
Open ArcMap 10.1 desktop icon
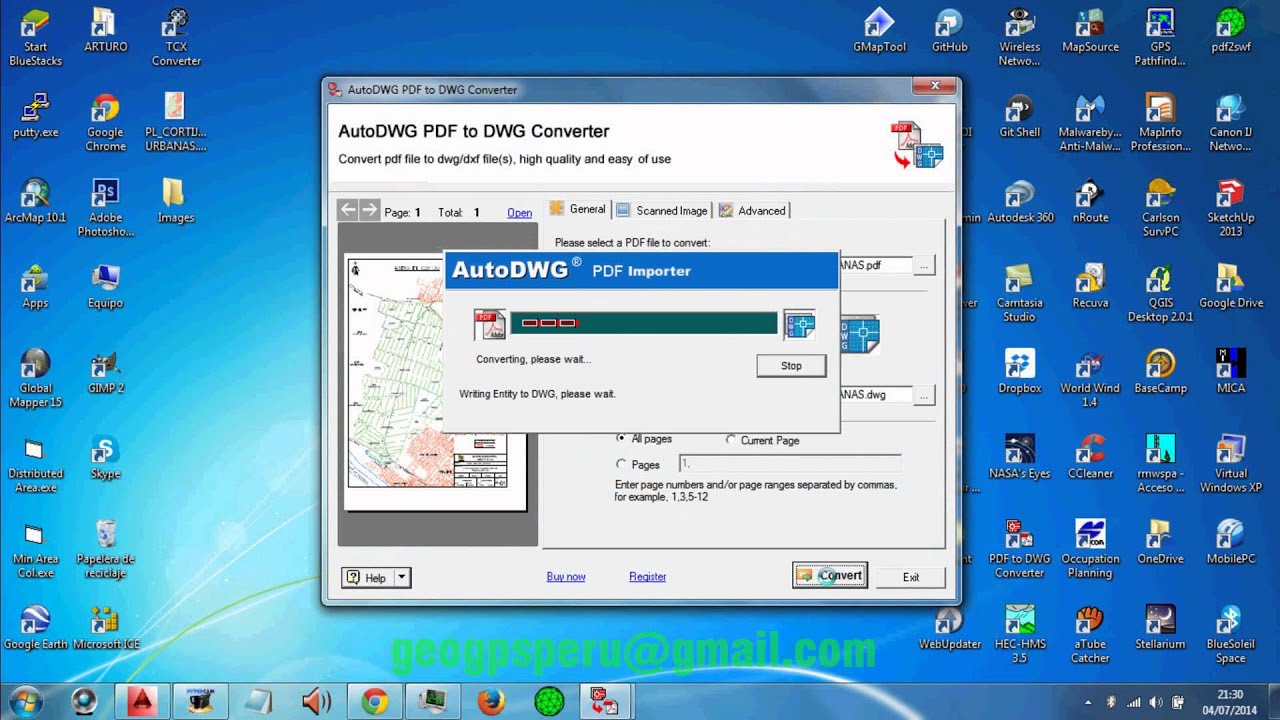tap(35, 201)
